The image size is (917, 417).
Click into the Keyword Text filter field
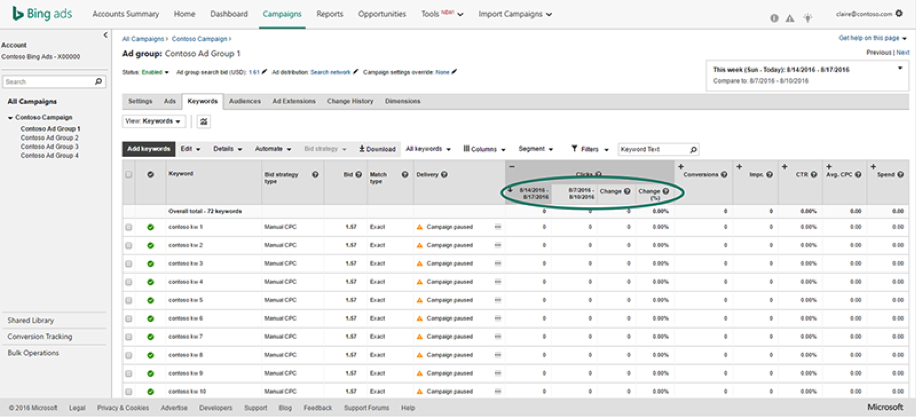pyautogui.click(x=653, y=149)
